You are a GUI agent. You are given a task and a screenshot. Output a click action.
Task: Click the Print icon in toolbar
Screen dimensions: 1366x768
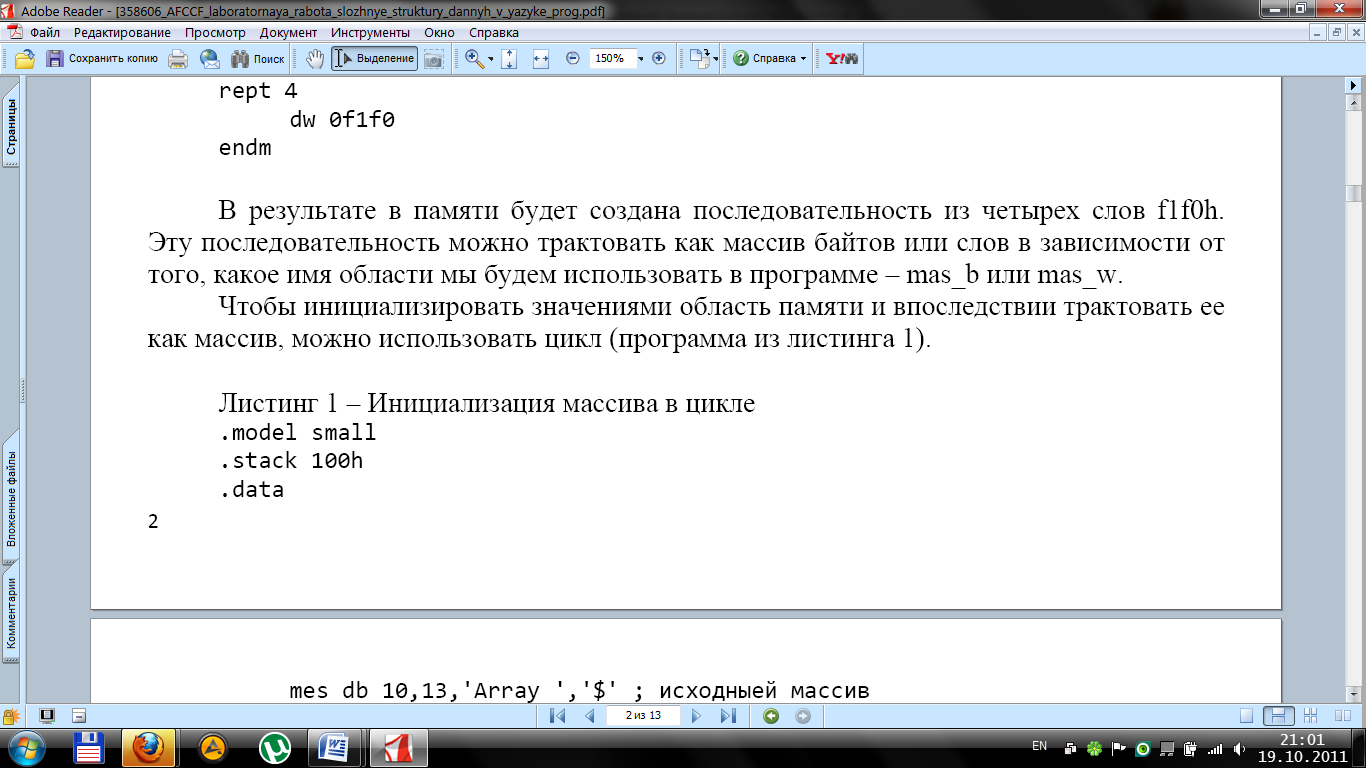[x=178, y=59]
